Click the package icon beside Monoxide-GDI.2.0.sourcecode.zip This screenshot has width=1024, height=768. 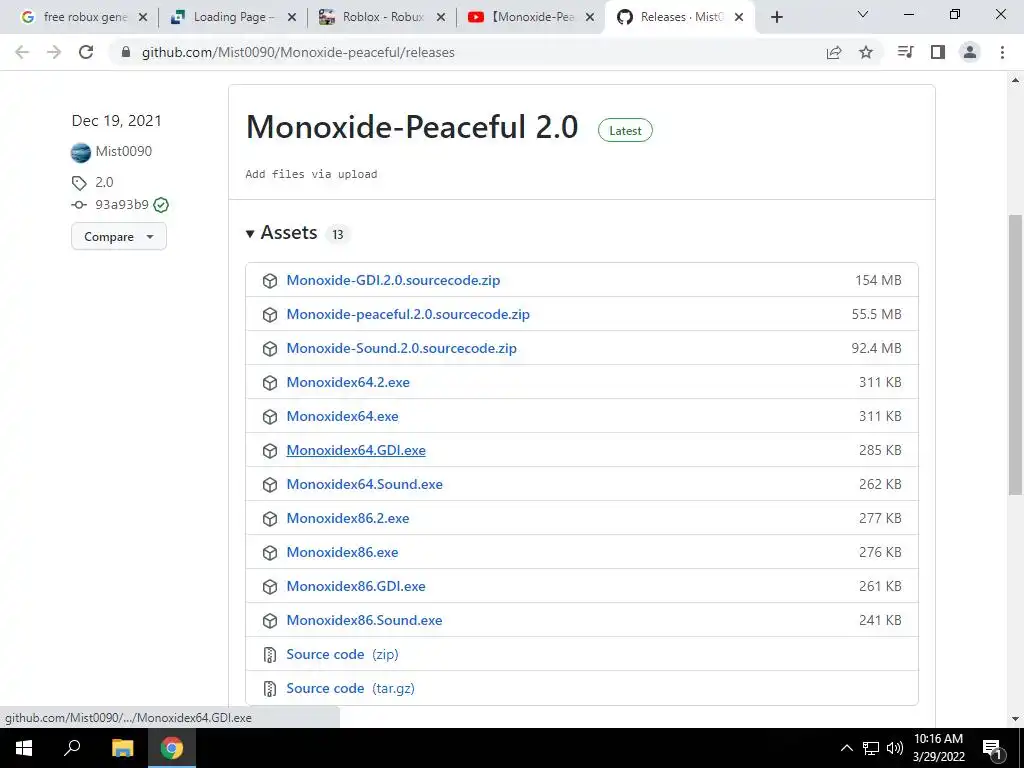270,281
